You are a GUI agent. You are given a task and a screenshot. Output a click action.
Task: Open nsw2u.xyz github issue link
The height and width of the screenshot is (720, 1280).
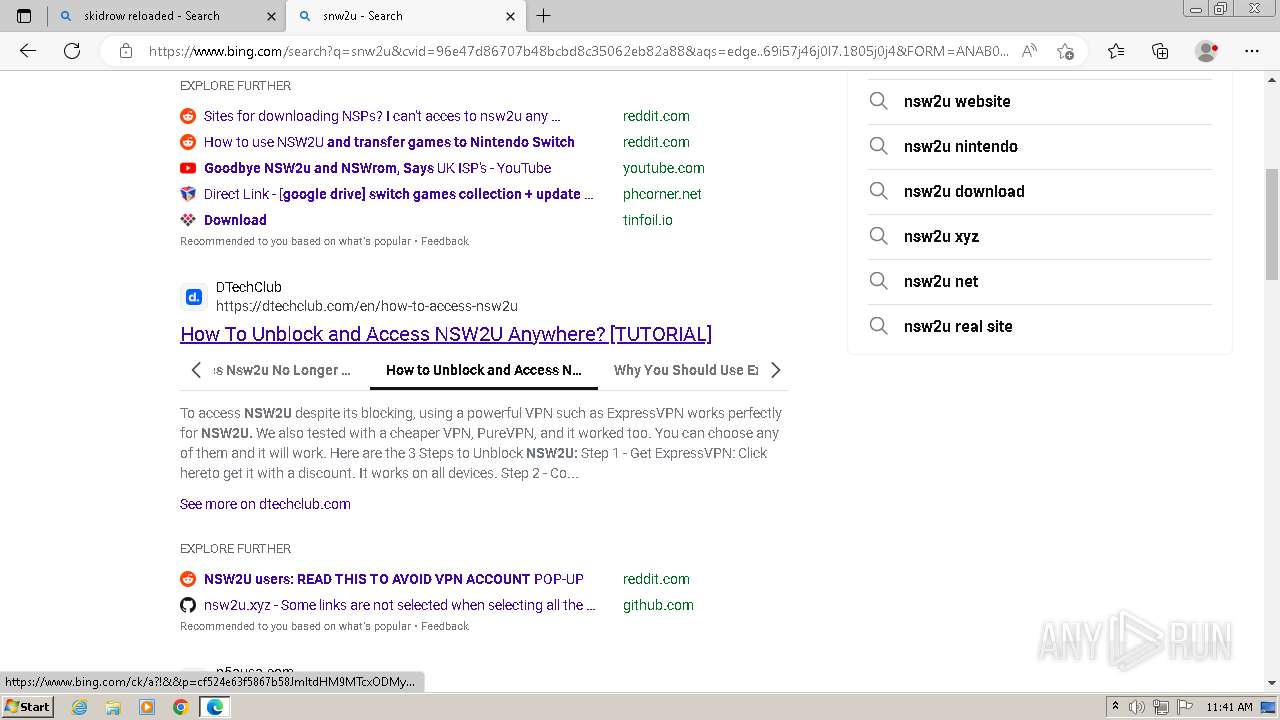[400, 605]
